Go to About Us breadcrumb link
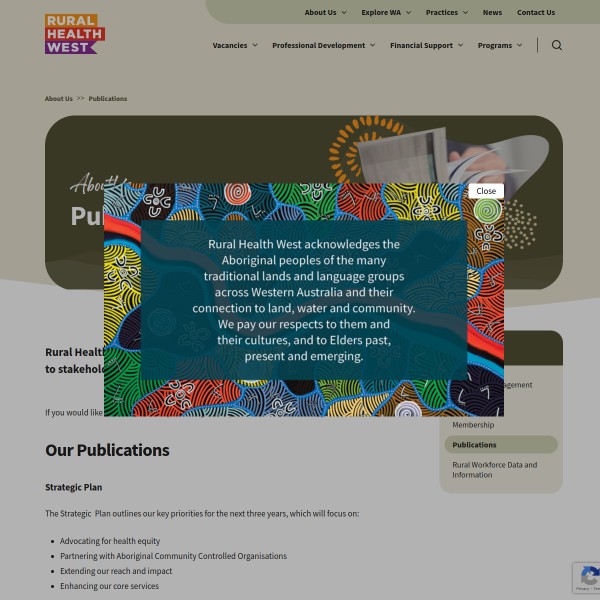Screen dimensions: 600x600 pos(59,99)
